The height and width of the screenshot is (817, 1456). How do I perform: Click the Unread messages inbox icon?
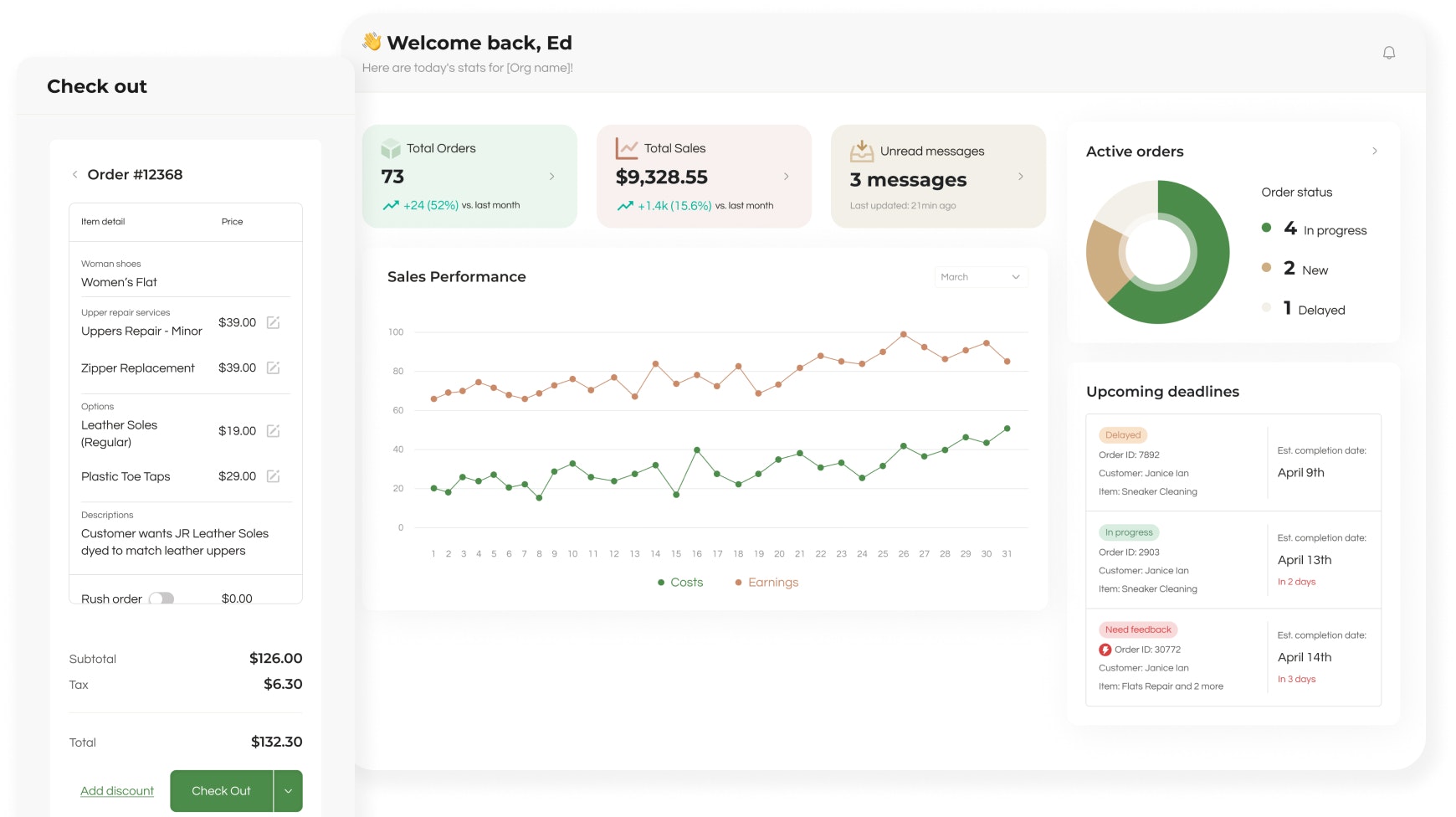coord(861,152)
